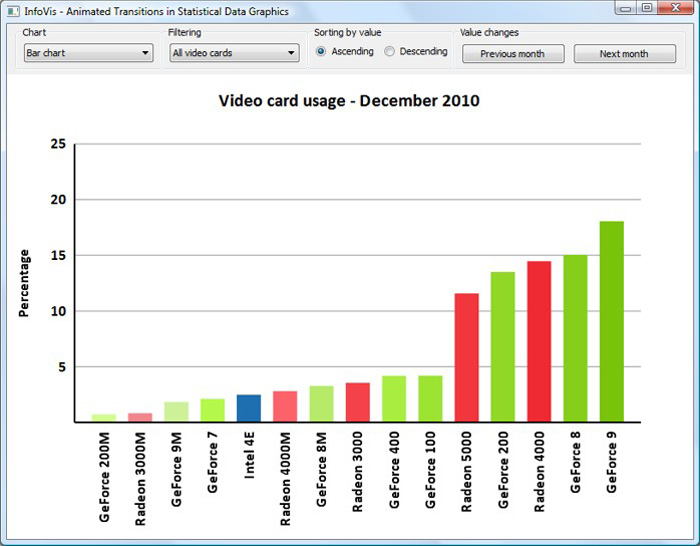Click the GeForce 200M bar
This screenshot has height=546, width=700.
(x=104, y=418)
